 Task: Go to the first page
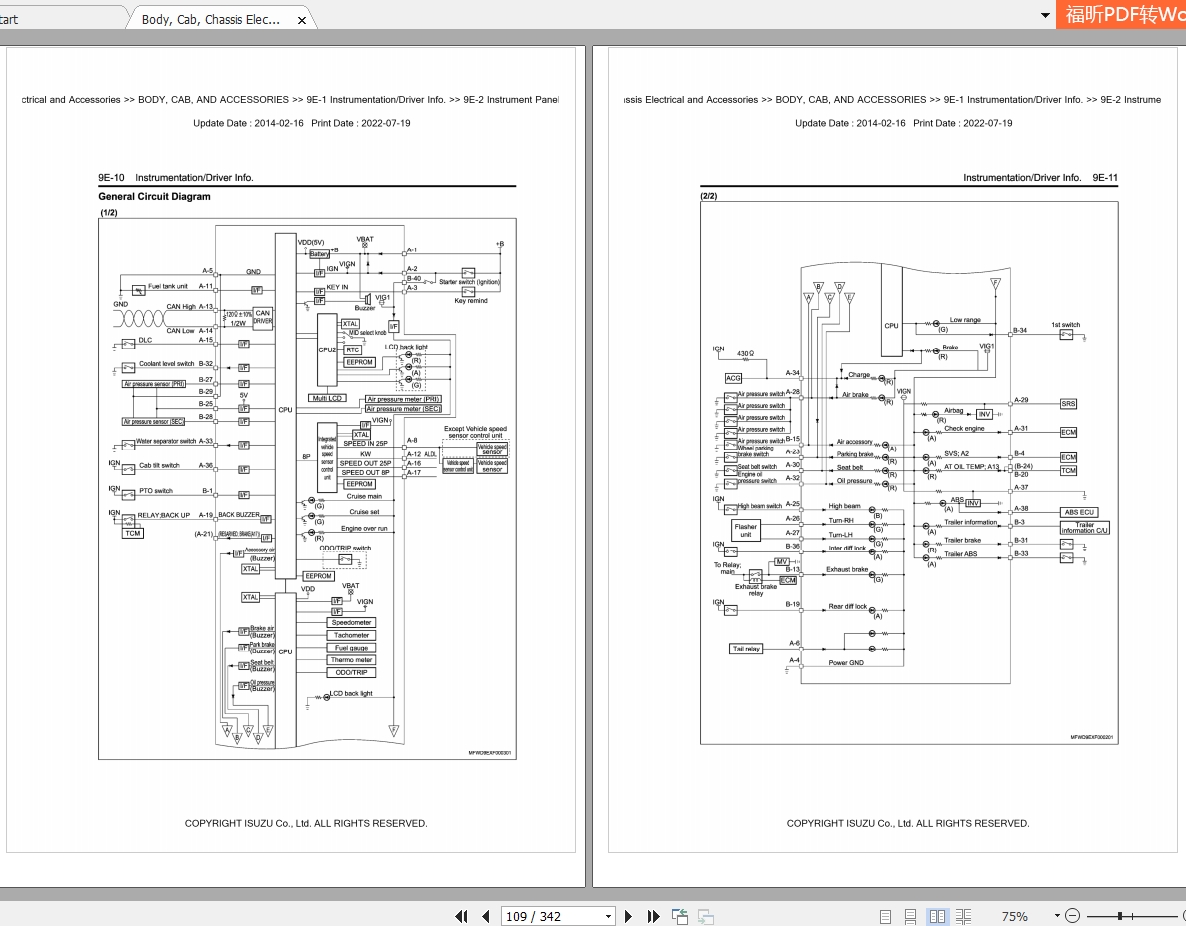(461, 916)
